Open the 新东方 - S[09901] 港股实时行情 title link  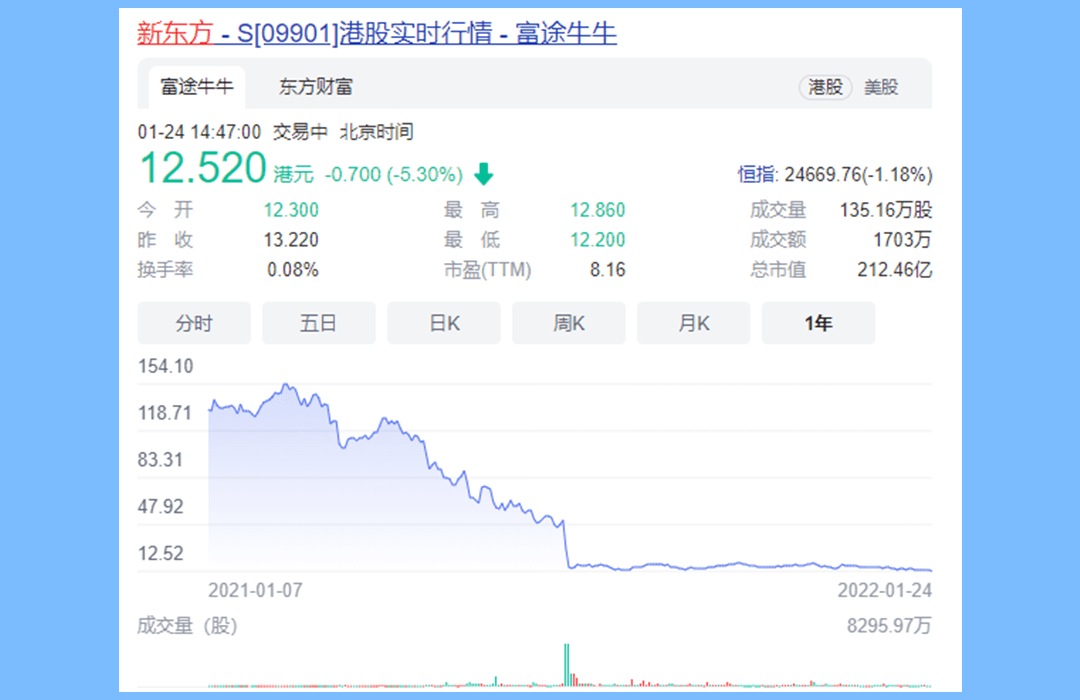click(x=377, y=33)
